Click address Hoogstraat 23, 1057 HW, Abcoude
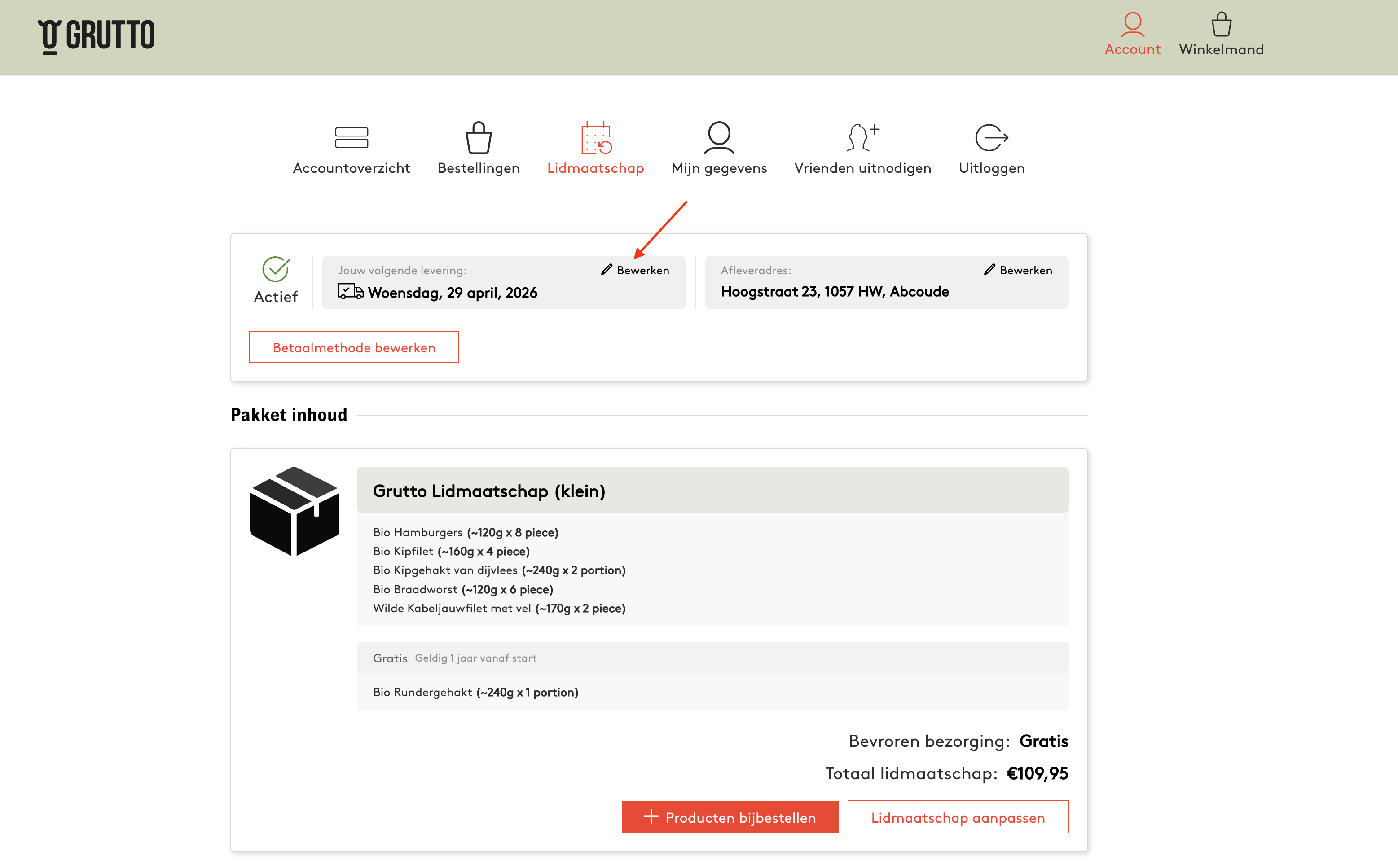 (x=835, y=292)
